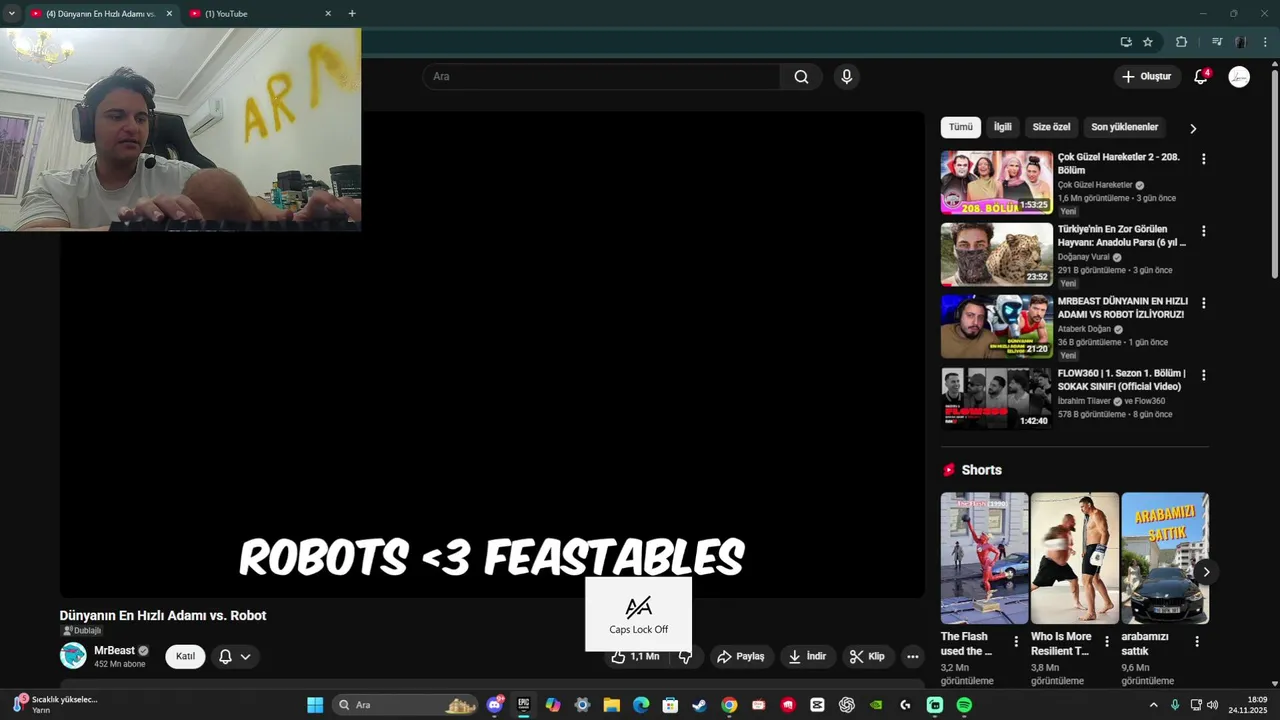Show next filter chips arrow

tap(1192, 128)
